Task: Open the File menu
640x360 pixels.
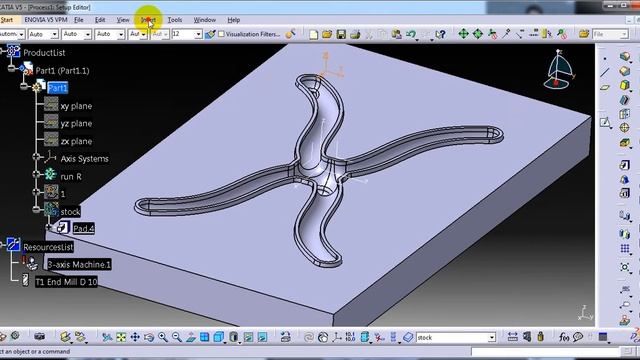Action: 78,20
